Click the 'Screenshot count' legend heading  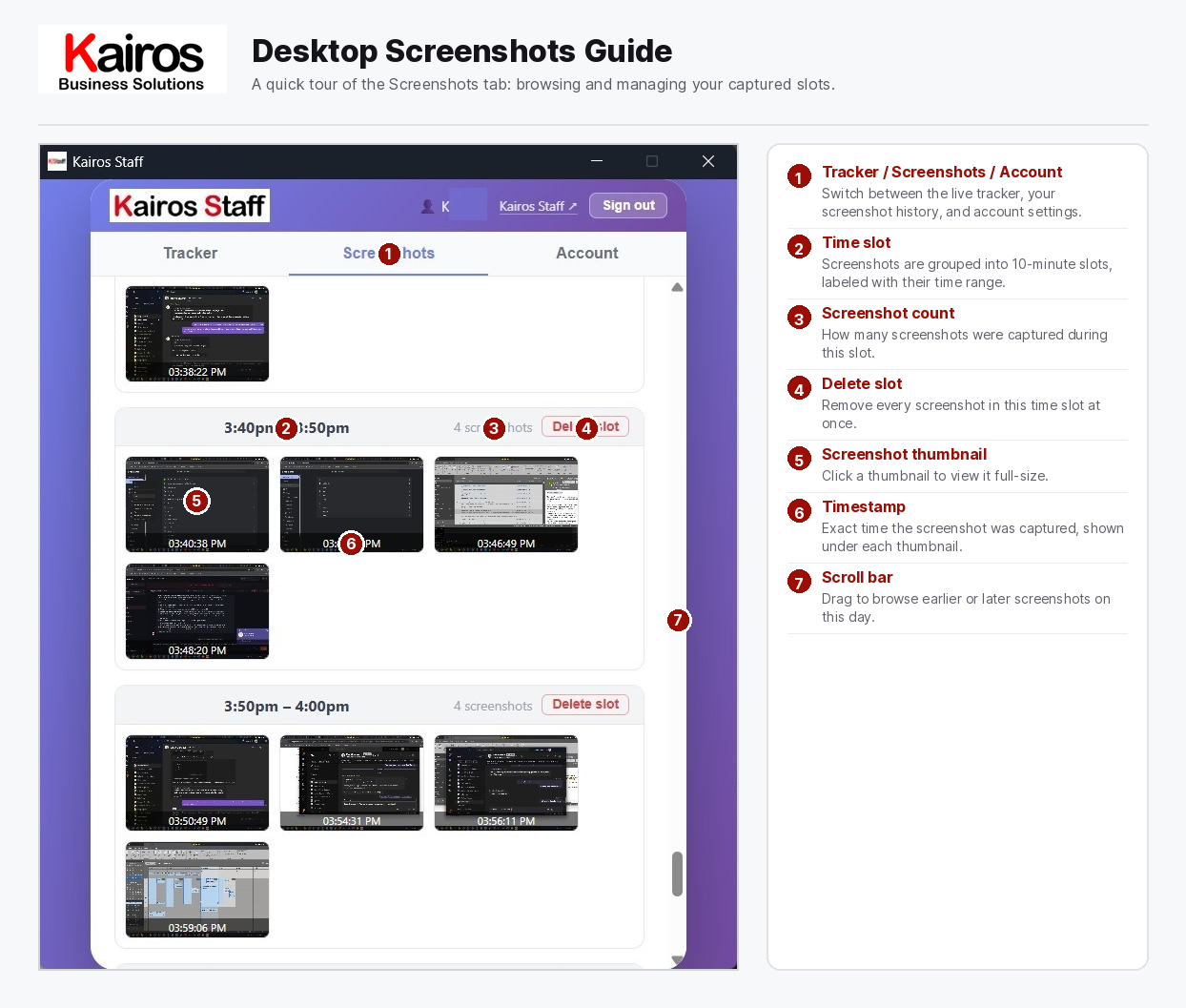(x=888, y=313)
